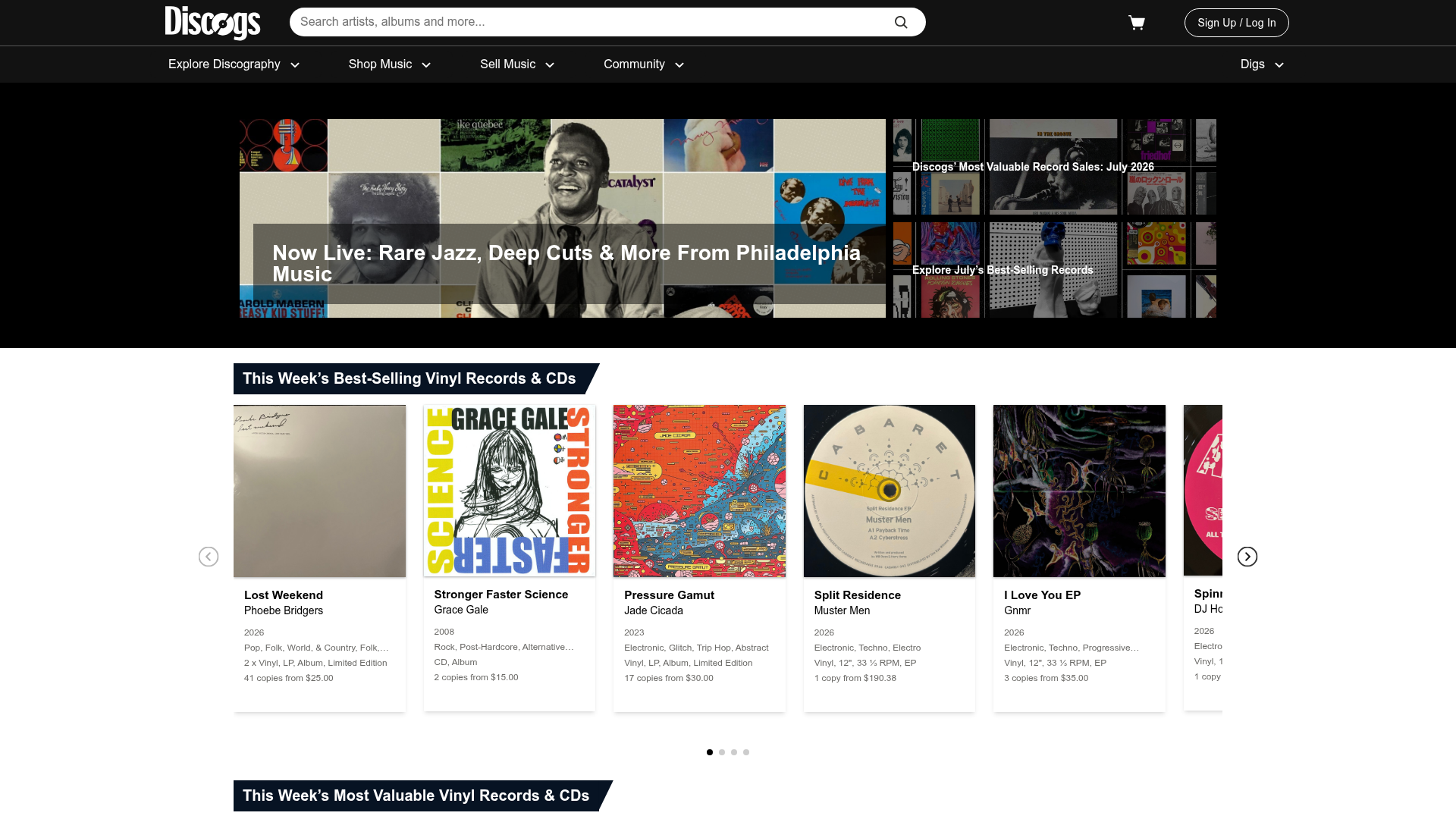
Task: Click 'Electronic, Glitch, Trip Hop, Abstract' text
Action: pyautogui.click(x=696, y=648)
